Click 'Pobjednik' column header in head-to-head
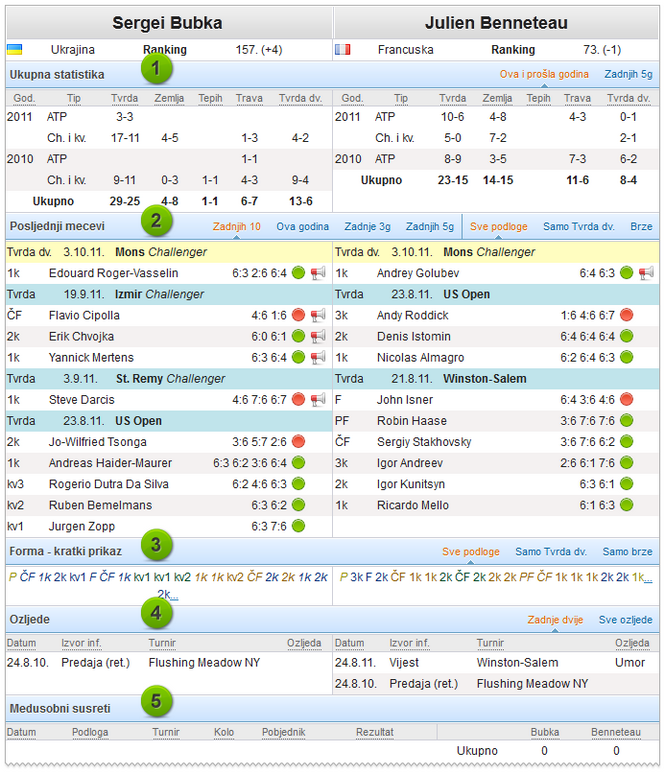 click(283, 732)
